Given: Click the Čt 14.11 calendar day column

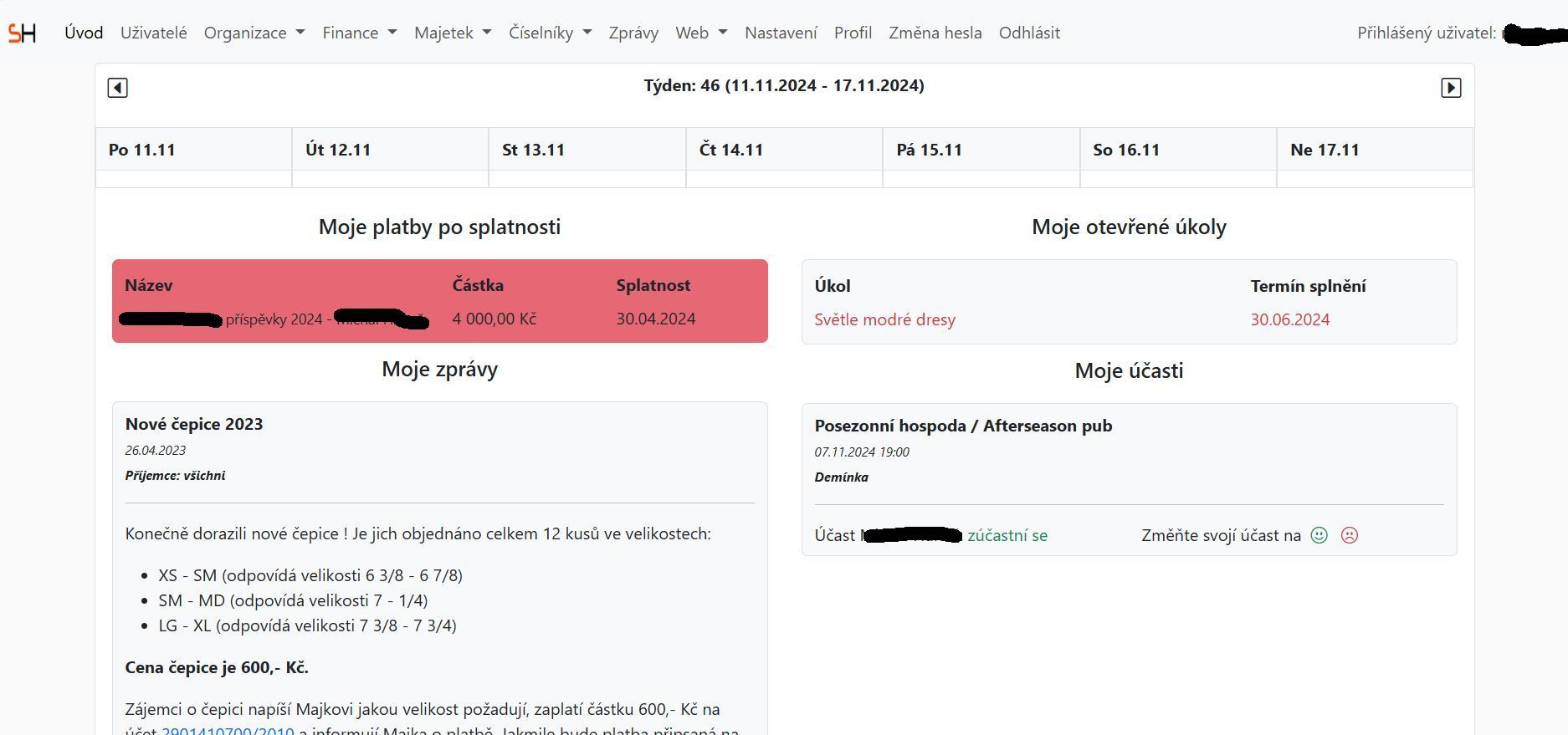Looking at the screenshot, I should point(783,151).
